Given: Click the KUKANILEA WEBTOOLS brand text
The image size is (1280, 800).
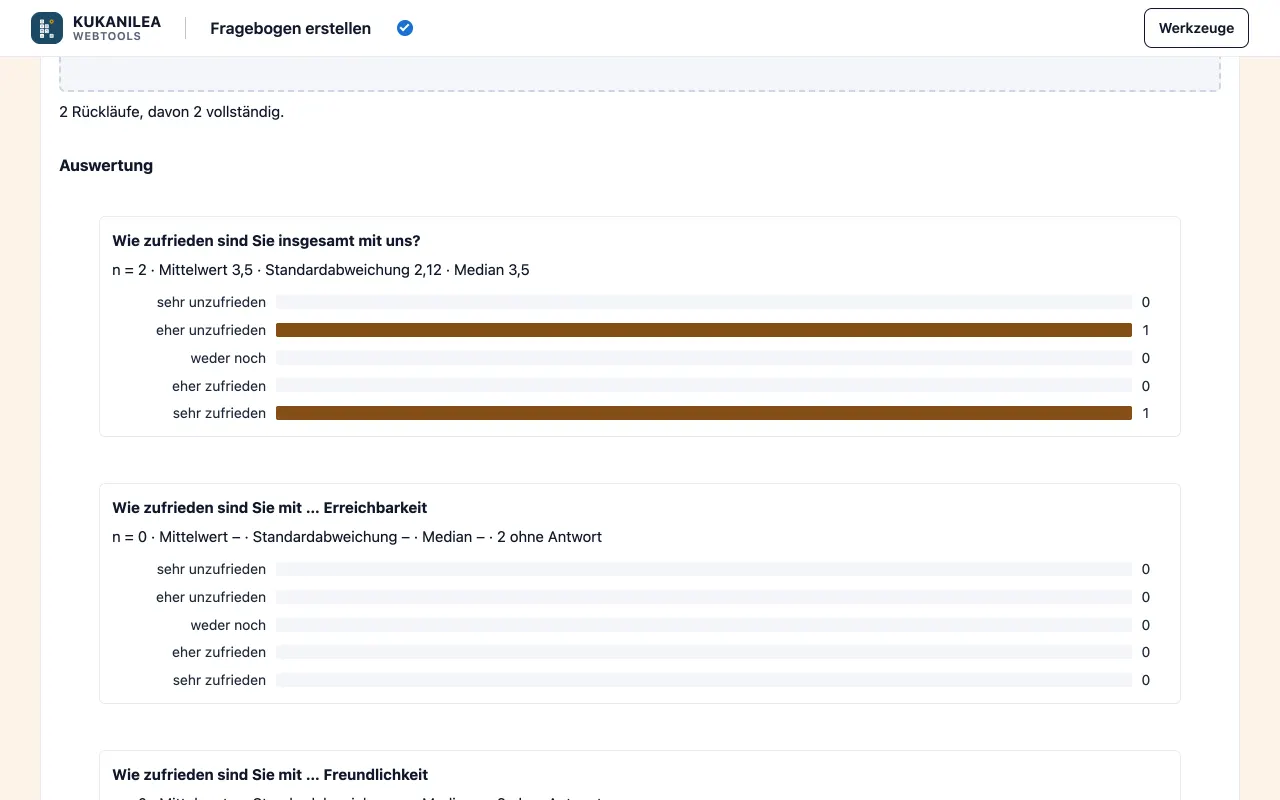Looking at the screenshot, I should 117,28.
